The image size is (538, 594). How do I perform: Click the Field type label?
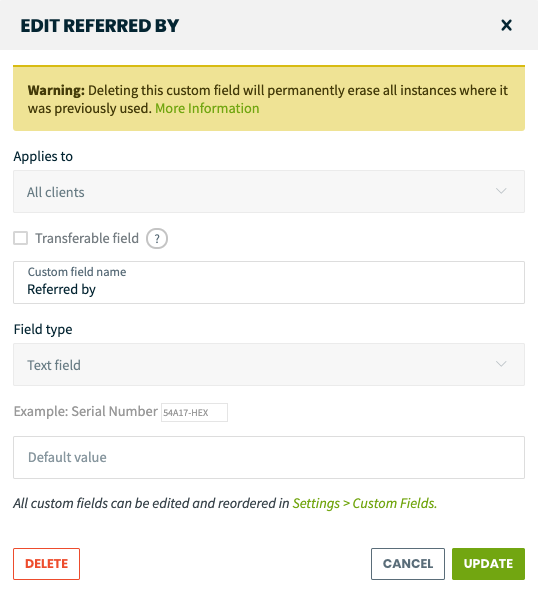[43, 330]
